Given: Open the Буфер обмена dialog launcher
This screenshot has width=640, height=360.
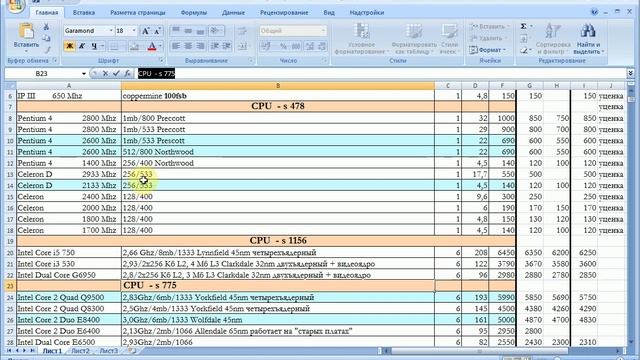Looking at the screenshot, I should pos(55,60).
